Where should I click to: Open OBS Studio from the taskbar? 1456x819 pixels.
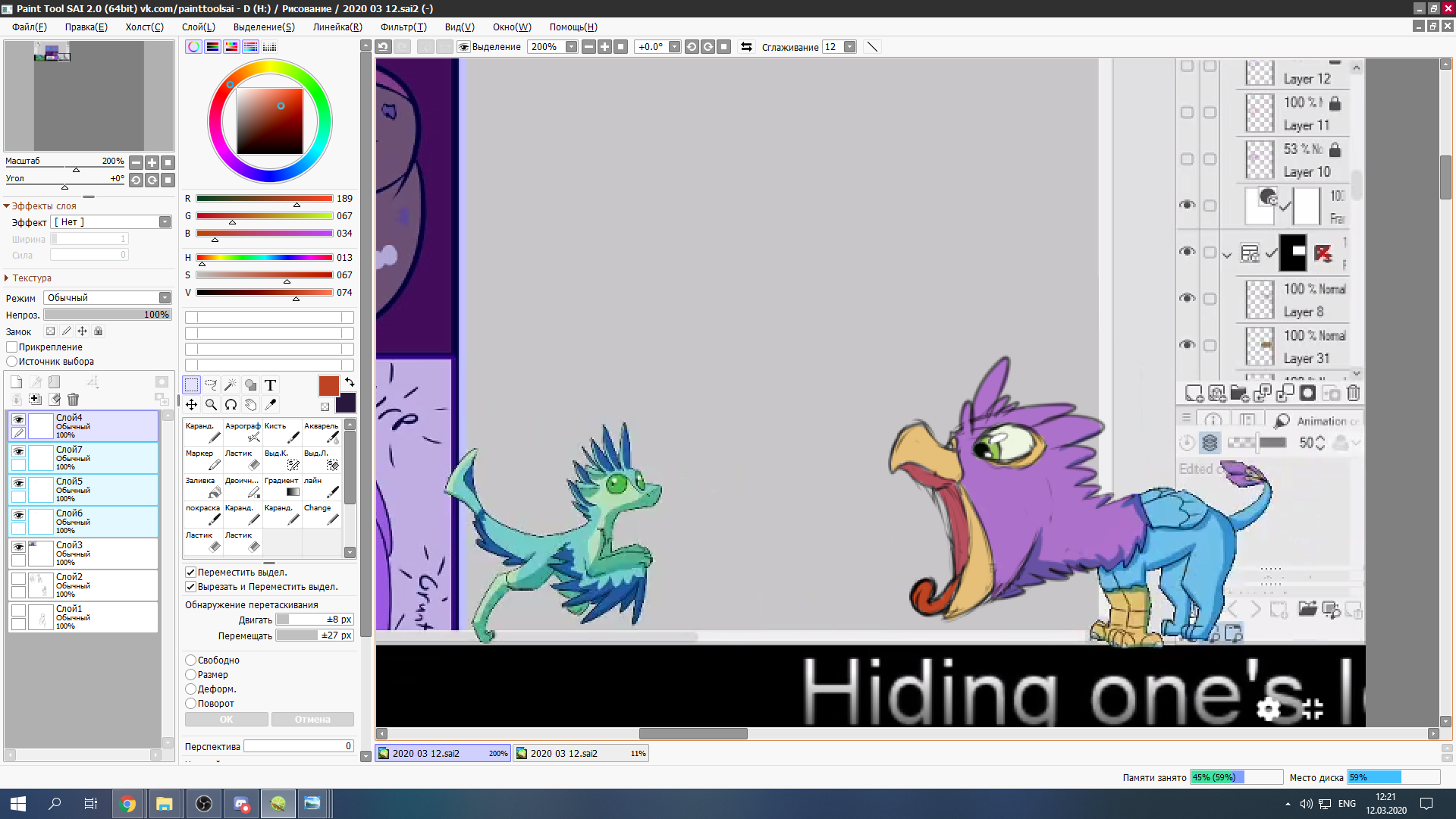click(x=203, y=804)
